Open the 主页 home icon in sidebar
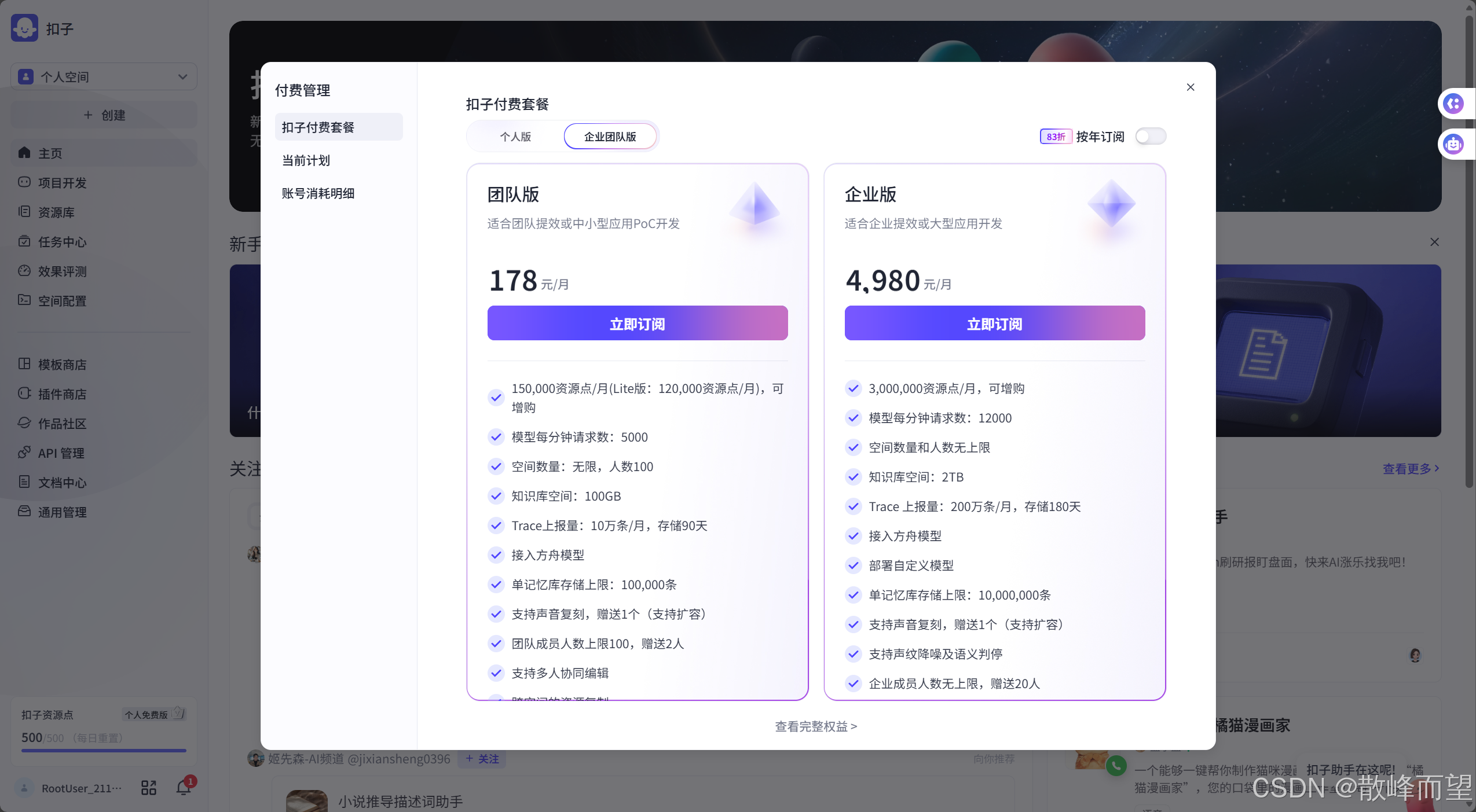The image size is (1476, 812). click(51, 153)
